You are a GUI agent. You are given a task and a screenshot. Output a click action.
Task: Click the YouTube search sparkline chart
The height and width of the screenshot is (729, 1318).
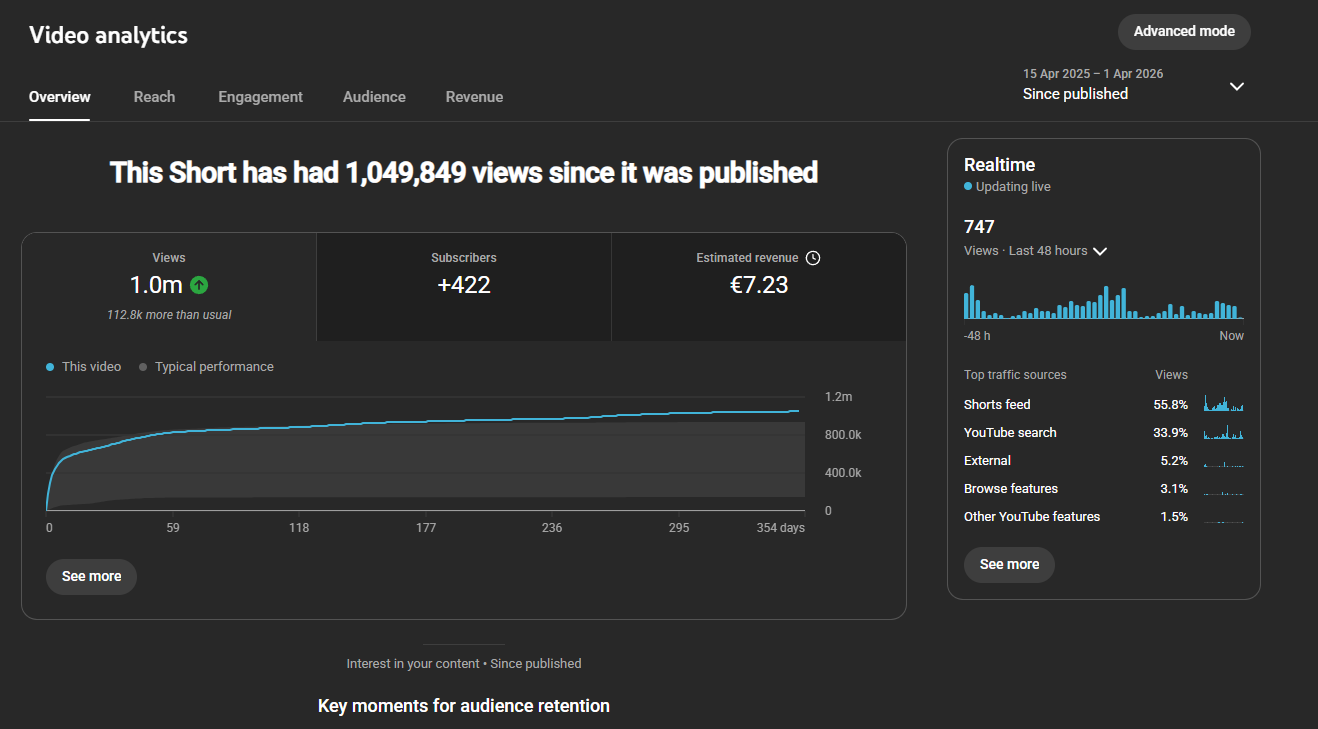click(1223, 433)
